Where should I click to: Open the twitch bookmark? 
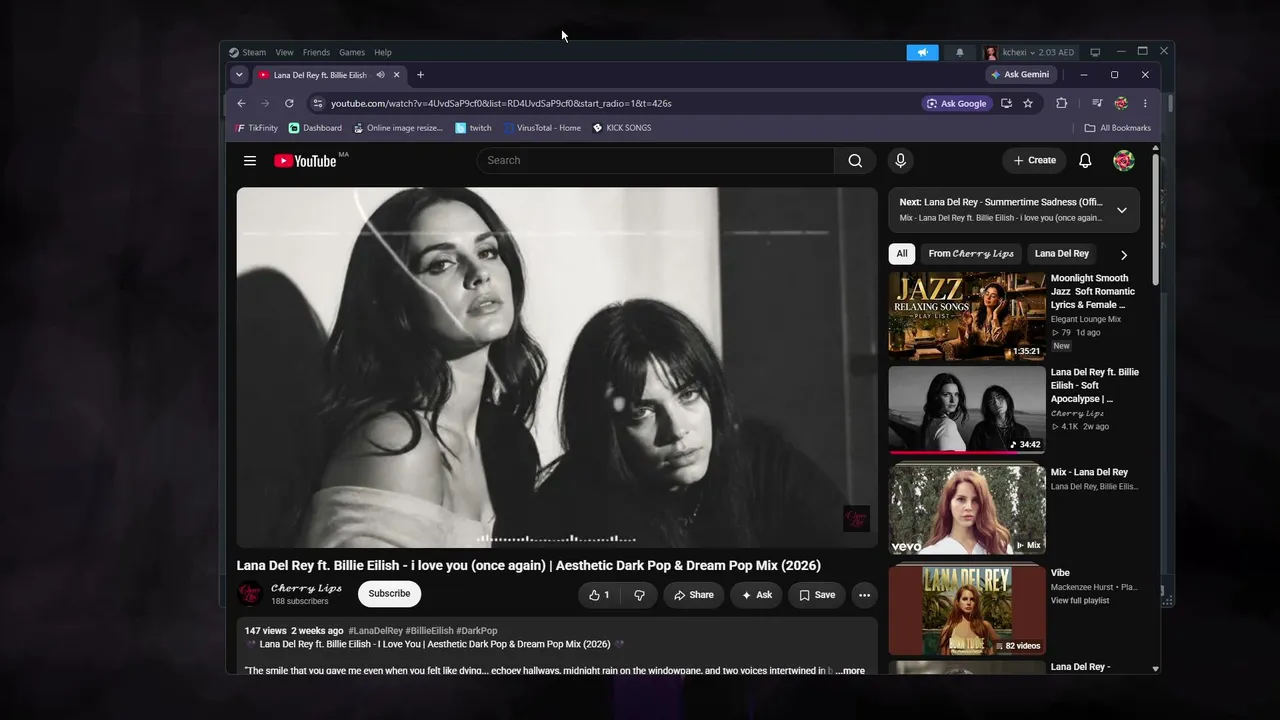point(474,128)
